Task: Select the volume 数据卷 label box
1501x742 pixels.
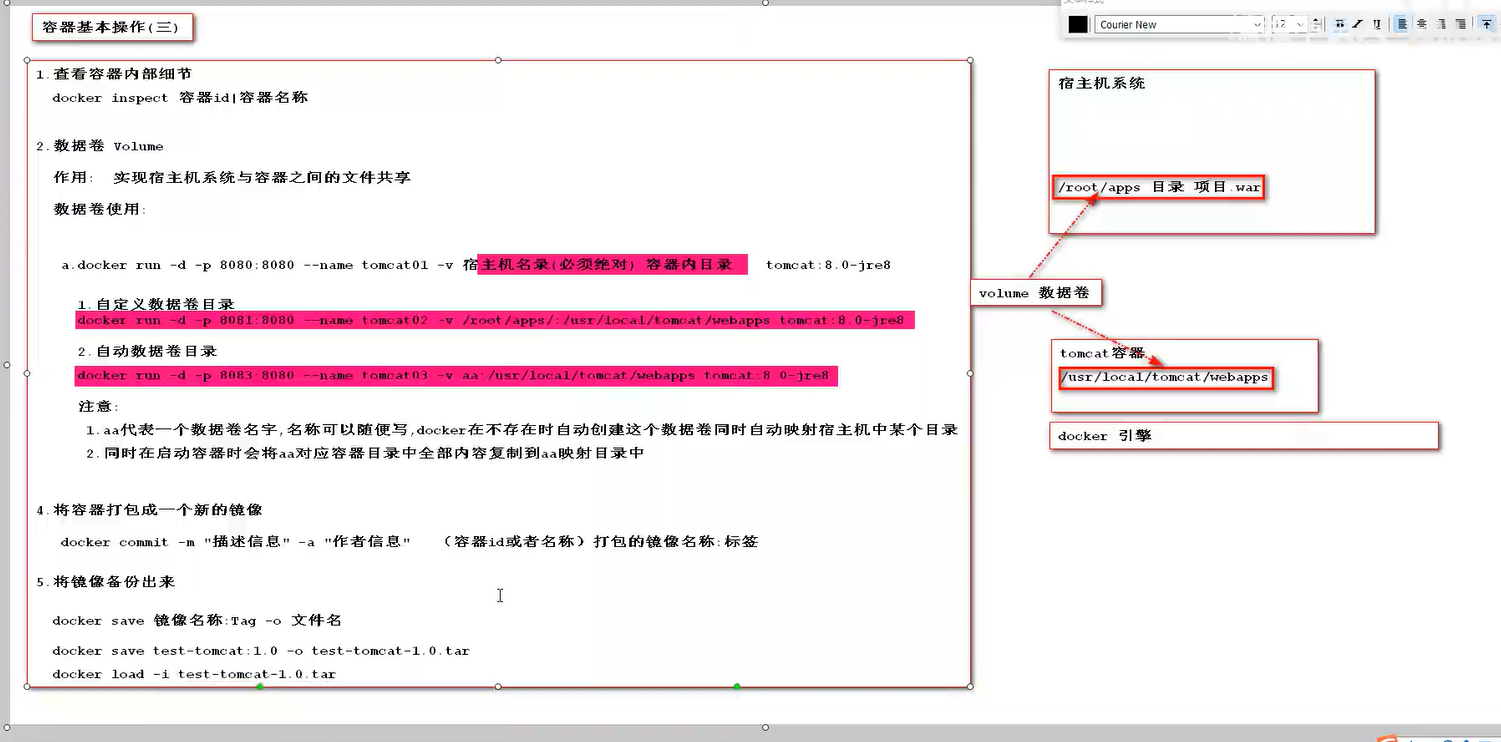Action: (x=1036, y=293)
